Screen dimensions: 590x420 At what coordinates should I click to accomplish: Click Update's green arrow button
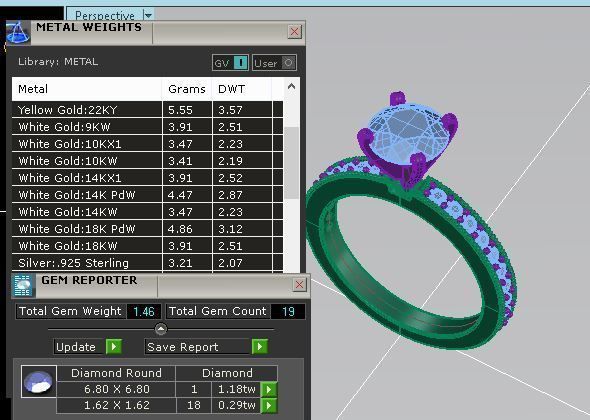point(114,346)
